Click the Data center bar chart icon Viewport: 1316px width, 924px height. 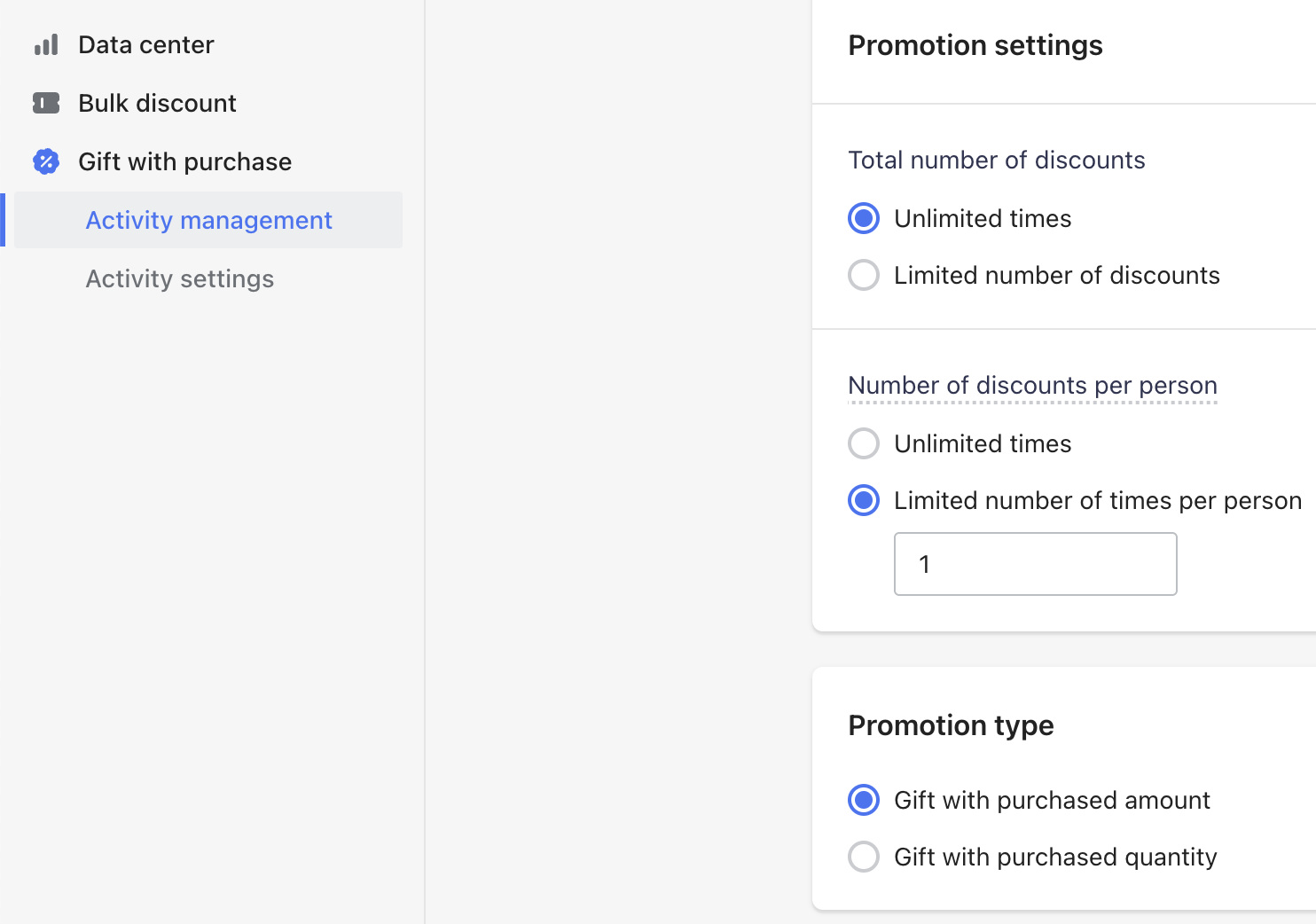pos(46,44)
